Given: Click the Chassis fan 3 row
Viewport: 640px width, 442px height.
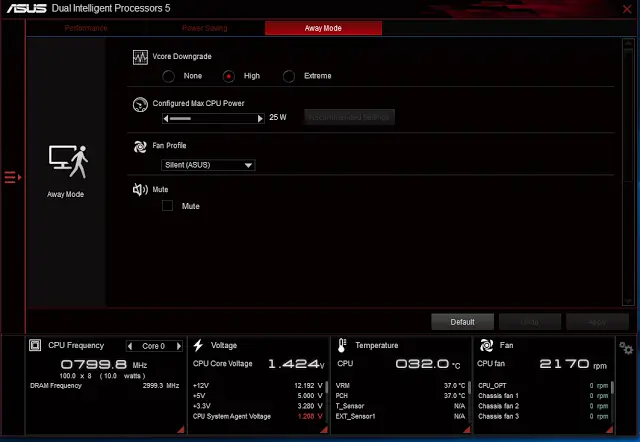Looking at the screenshot, I should 543,416.
